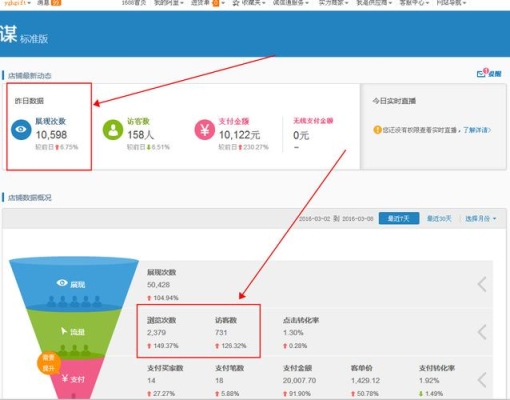This screenshot has width=510, height=400.
Task: Click the 店铺数据概况 section heading
Action: click(30, 198)
